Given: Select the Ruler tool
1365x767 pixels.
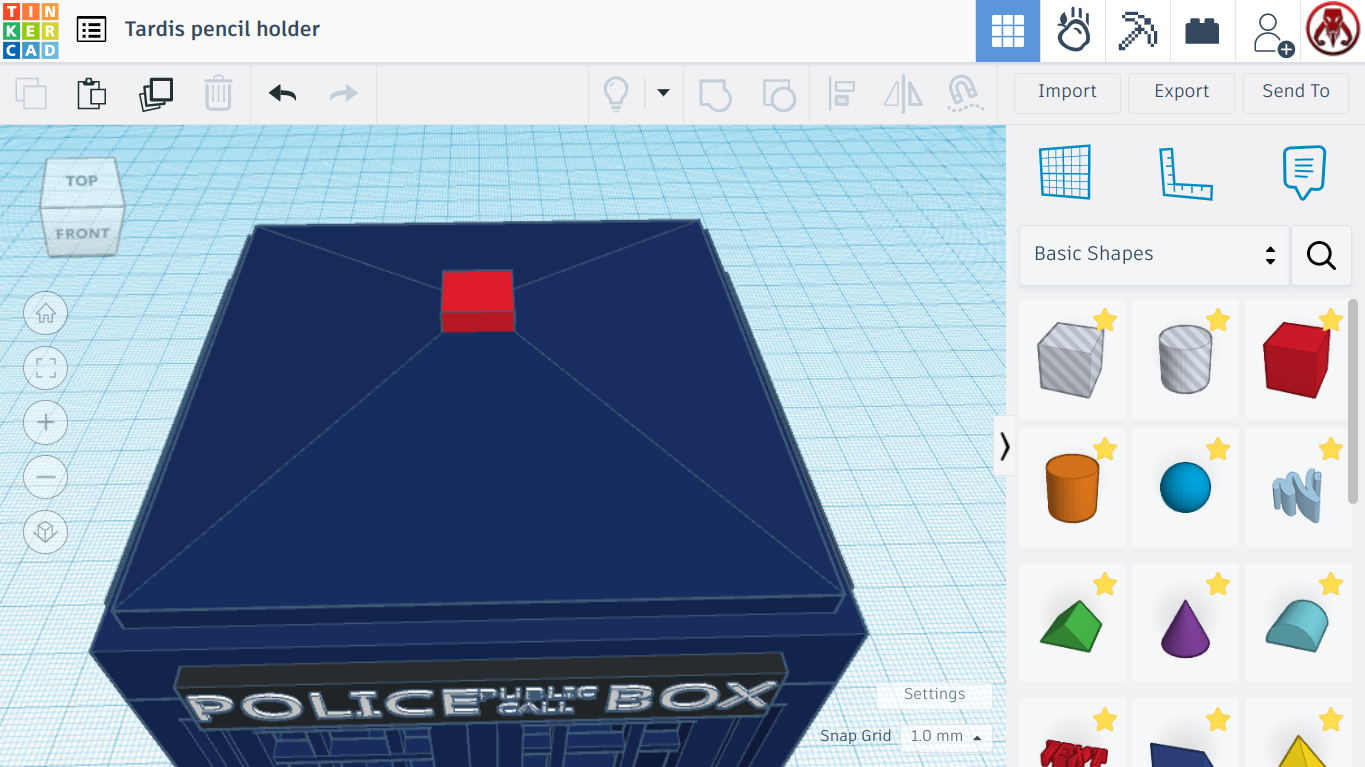Looking at the screenshot, I should point(1185,173).
